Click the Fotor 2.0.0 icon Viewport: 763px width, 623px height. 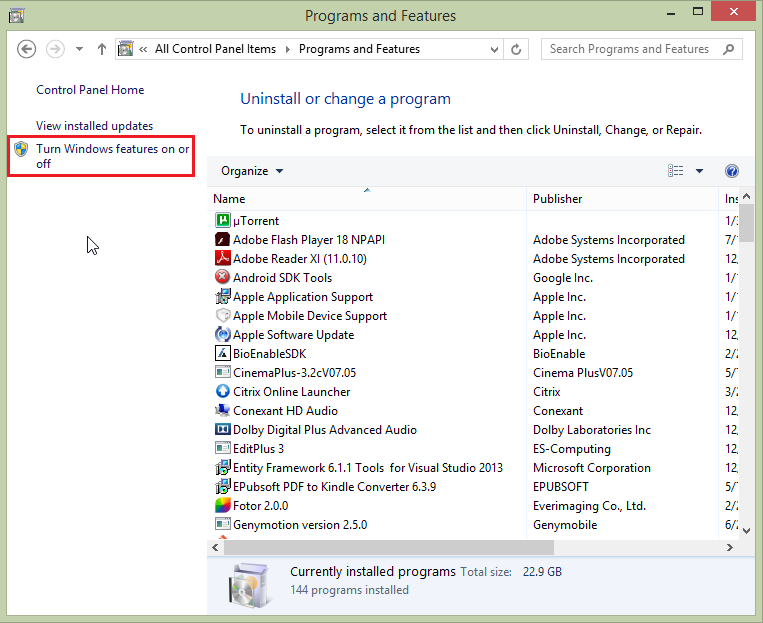click(222, 505)
